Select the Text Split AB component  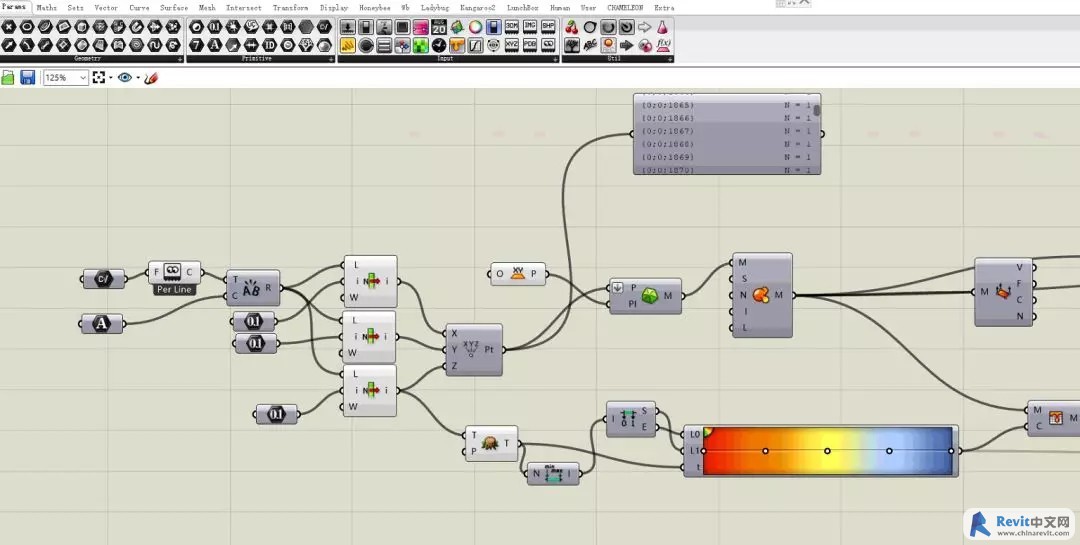pos(252,288)
